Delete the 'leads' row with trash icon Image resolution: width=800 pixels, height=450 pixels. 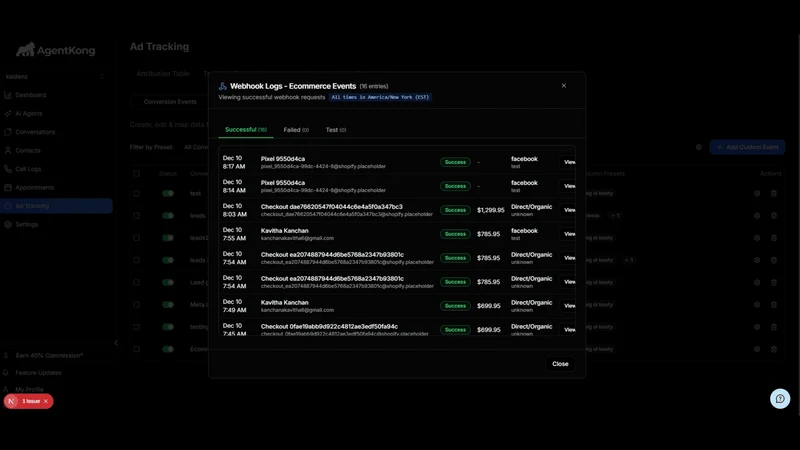pos(774,215)
